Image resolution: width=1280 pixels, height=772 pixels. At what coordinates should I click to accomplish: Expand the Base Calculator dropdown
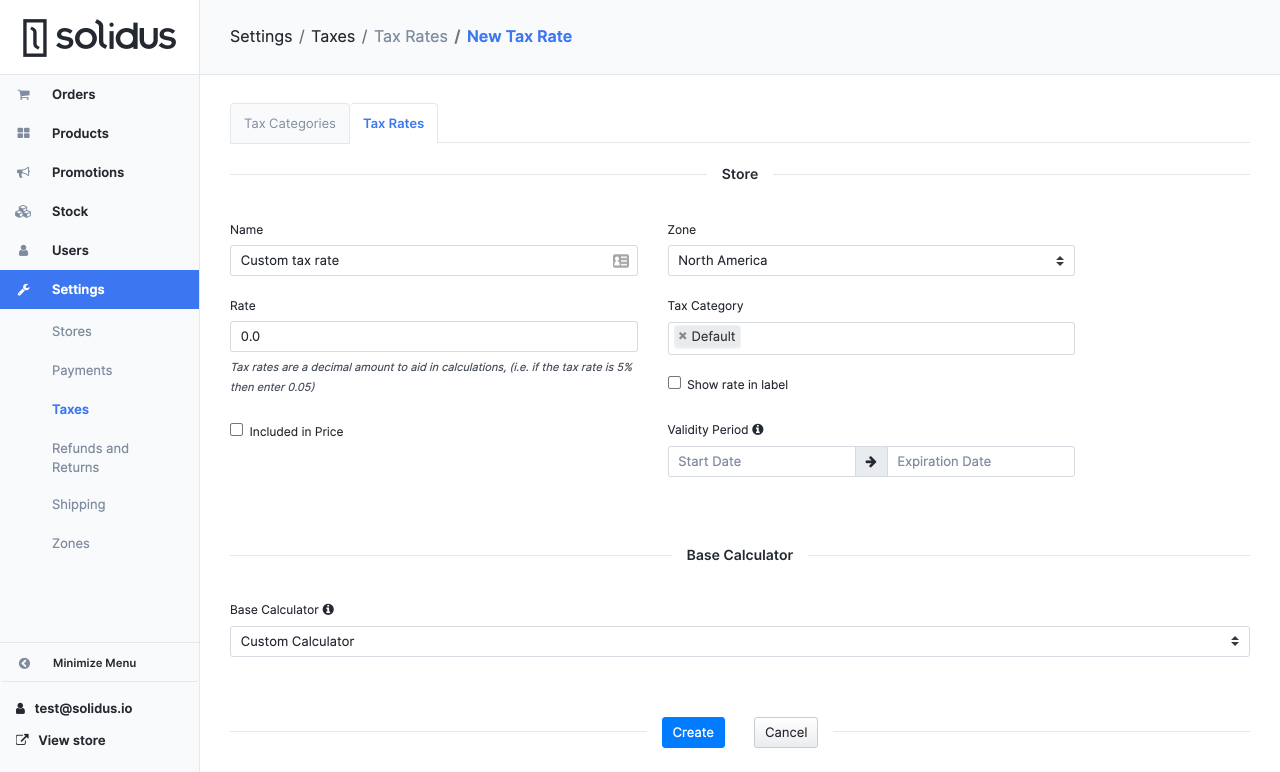pyautogui.click(x=739, y=641)
